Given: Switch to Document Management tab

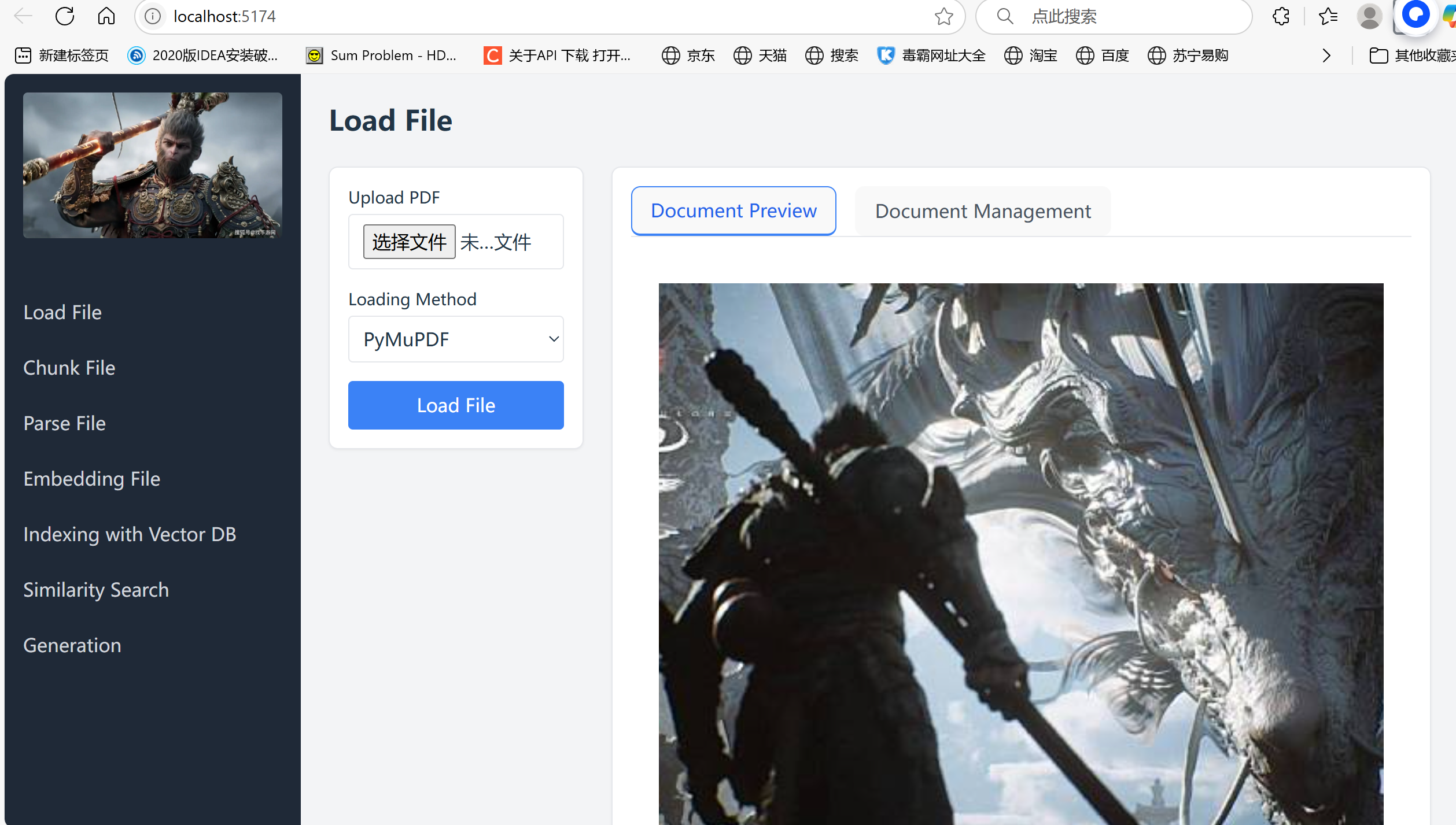Looking at the screenshot, I should click(x=982, y=211).
